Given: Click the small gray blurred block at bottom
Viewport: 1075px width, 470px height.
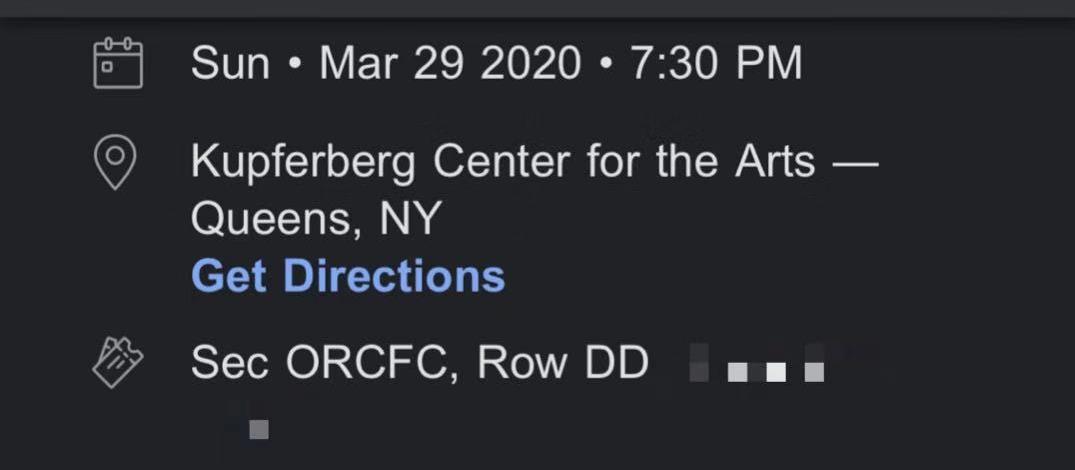Looking at the screenshot, I should pos(258,430).
